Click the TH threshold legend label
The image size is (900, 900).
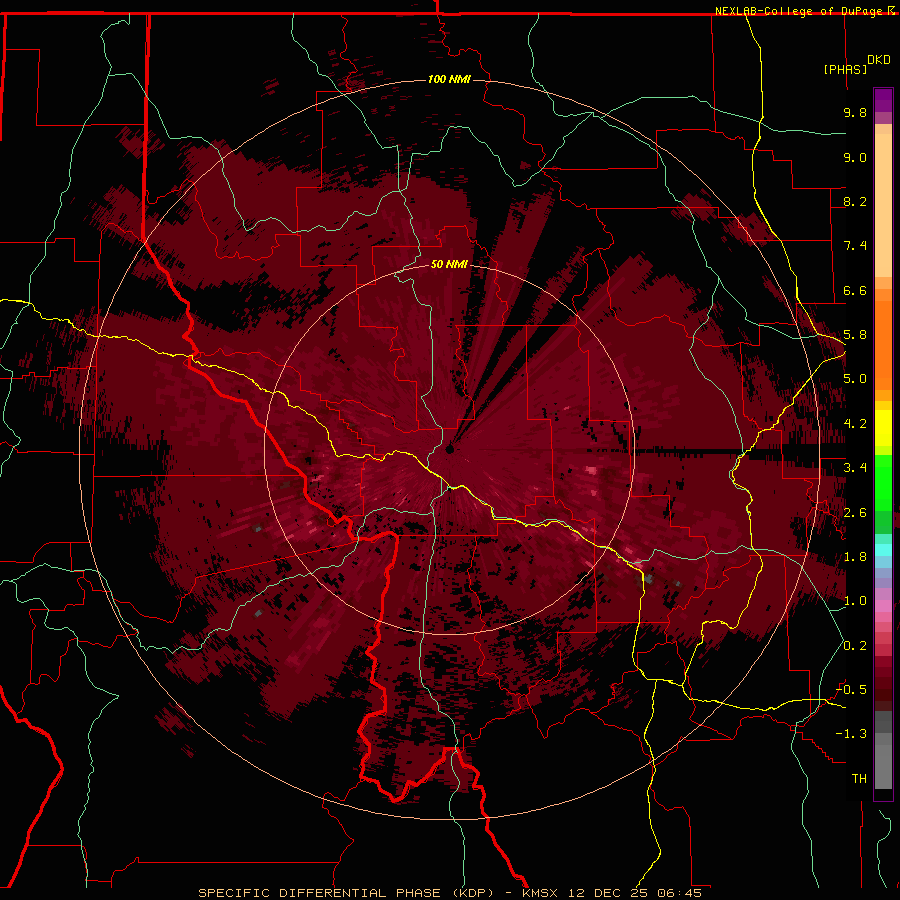click(x=859, y=779)
